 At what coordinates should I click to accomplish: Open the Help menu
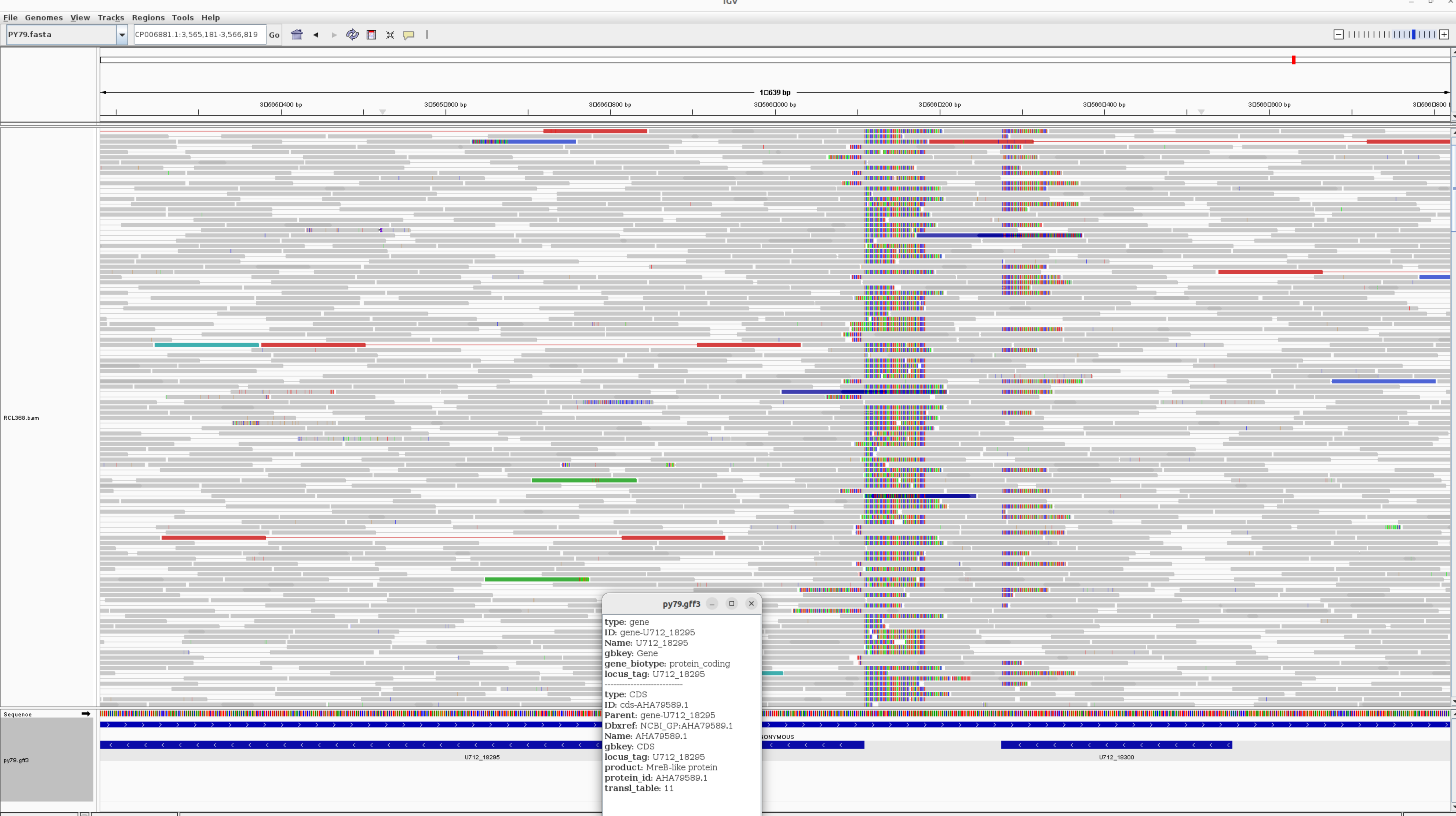tap(210, 17)
